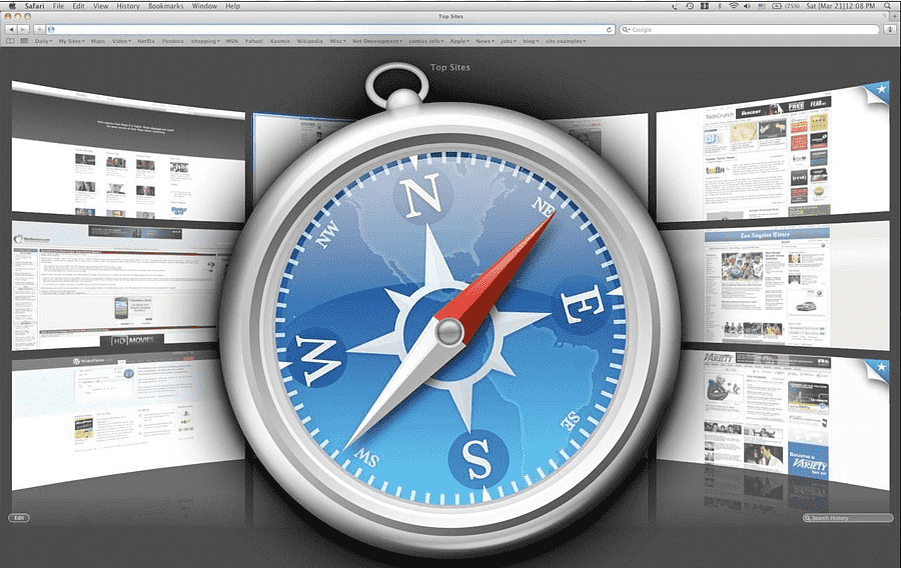Open a new tab with the plus button
The image size is (901, 568).
click(x=894, y=17)
